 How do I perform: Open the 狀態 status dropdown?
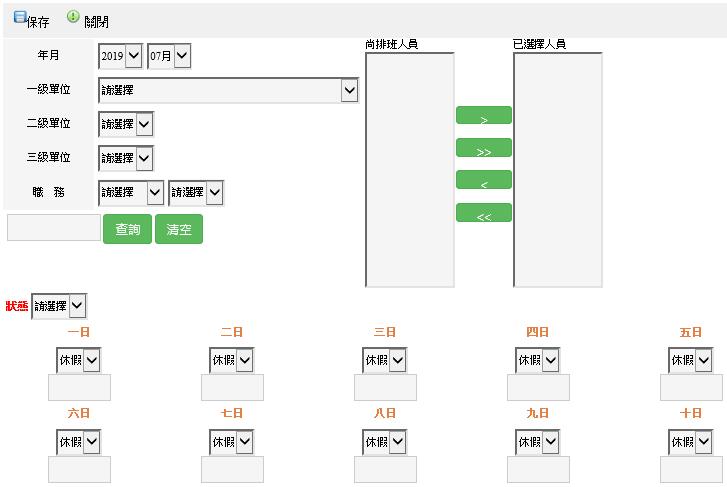coord(59,306)
